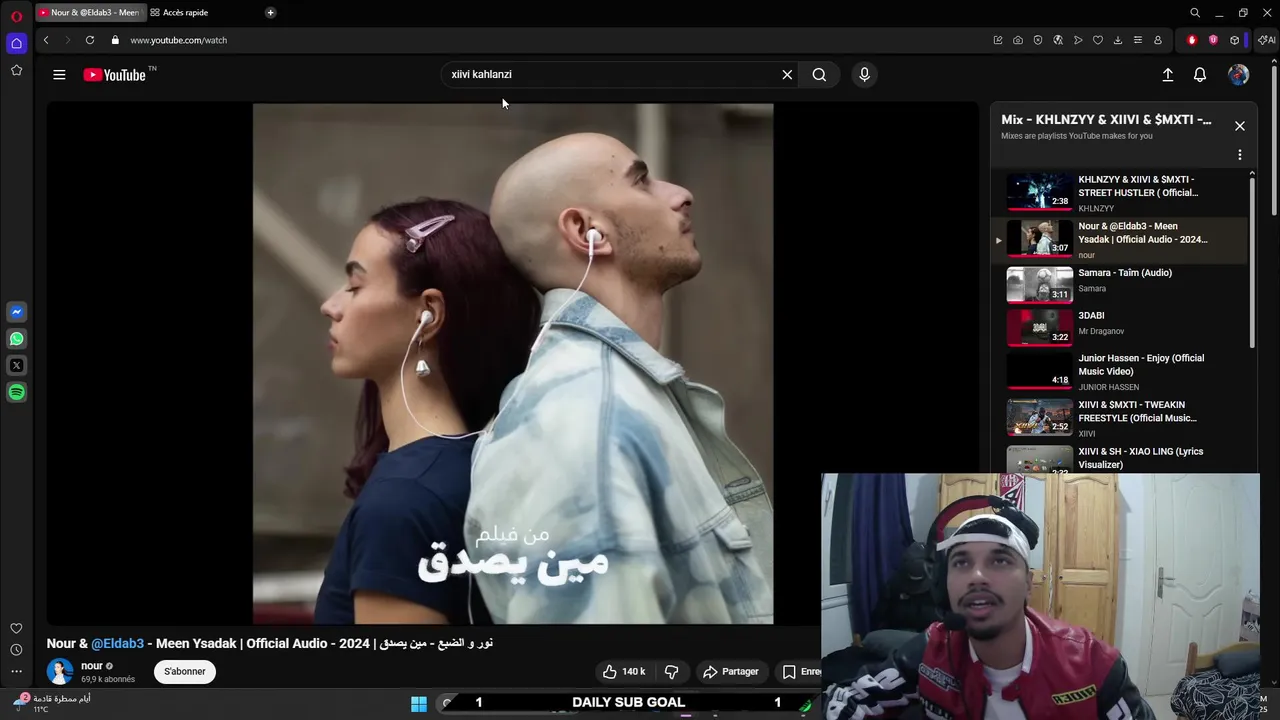
Task: Open the YouTube hamburger guide menu
Action: pos(59,75)
